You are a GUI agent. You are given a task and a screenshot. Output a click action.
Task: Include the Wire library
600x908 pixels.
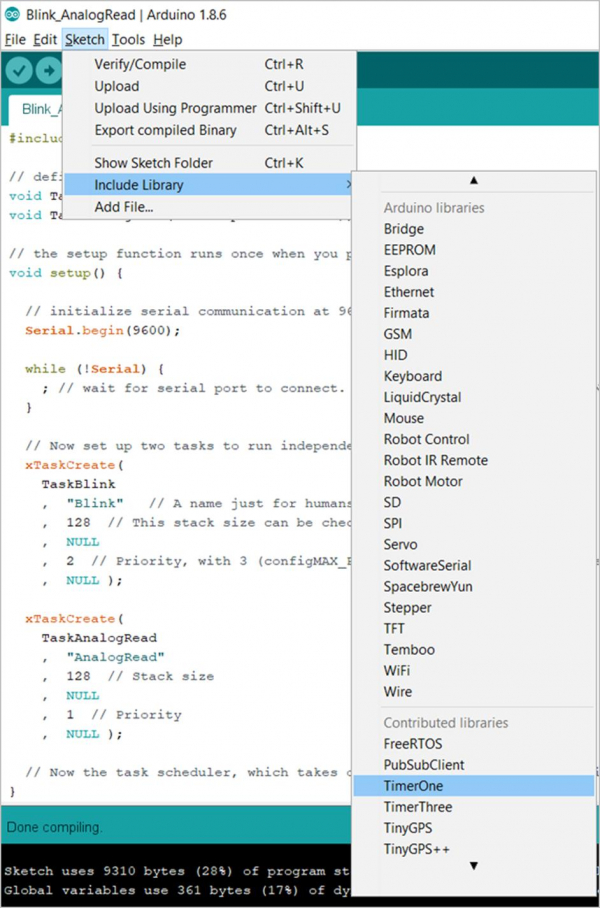pos(474,691)
